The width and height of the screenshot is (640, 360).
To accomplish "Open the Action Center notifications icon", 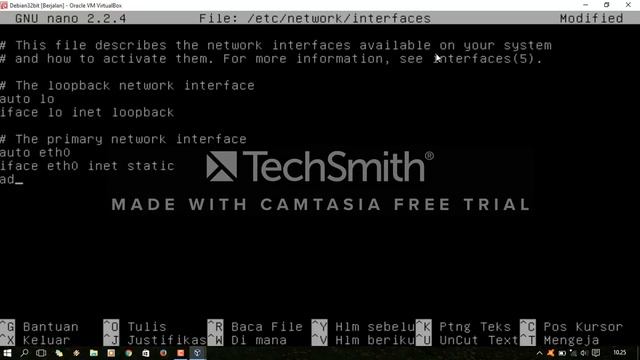I will (x=596, y=353).
